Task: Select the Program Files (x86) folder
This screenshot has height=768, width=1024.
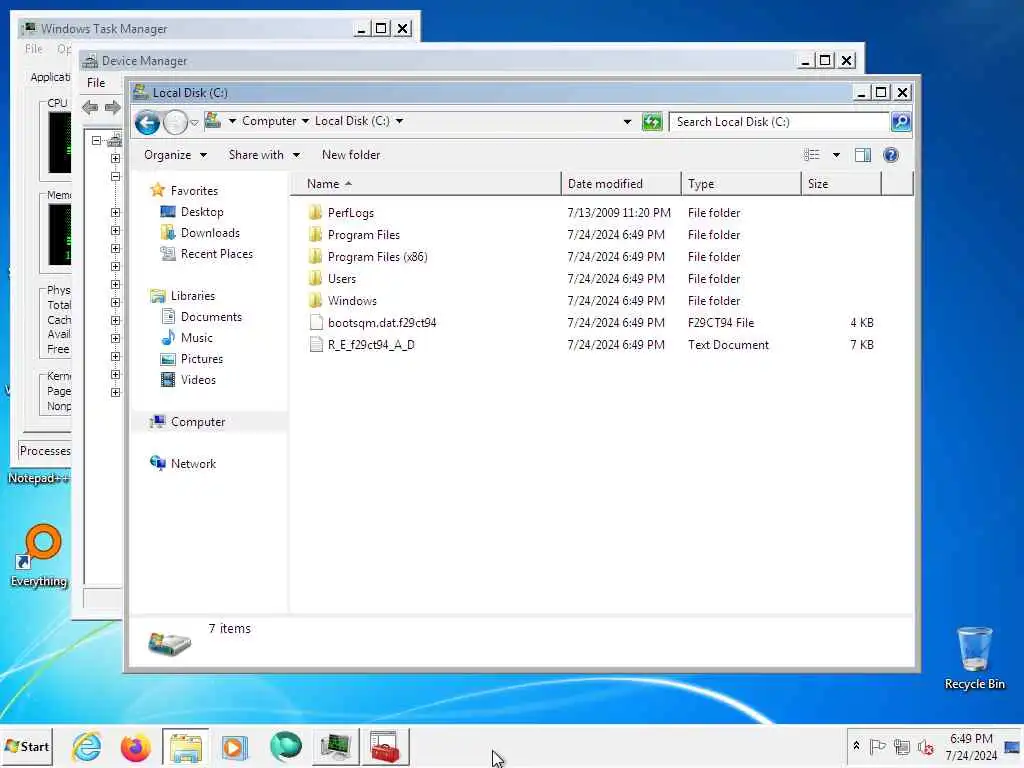Action: coord(377,257)
